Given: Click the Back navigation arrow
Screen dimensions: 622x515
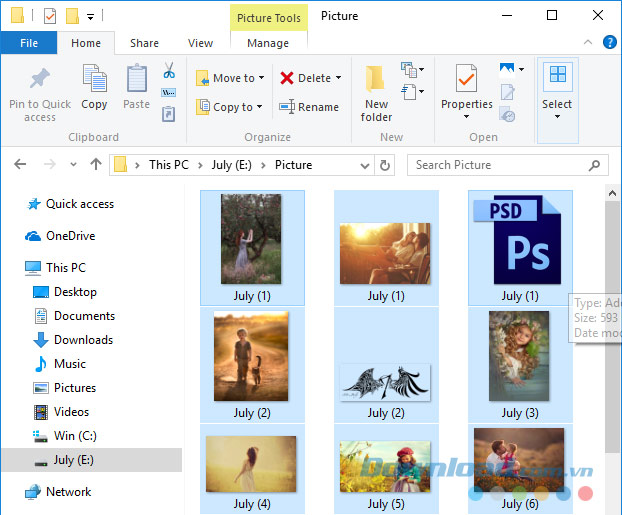Looking at the screenshot, I should pos(20,164).
